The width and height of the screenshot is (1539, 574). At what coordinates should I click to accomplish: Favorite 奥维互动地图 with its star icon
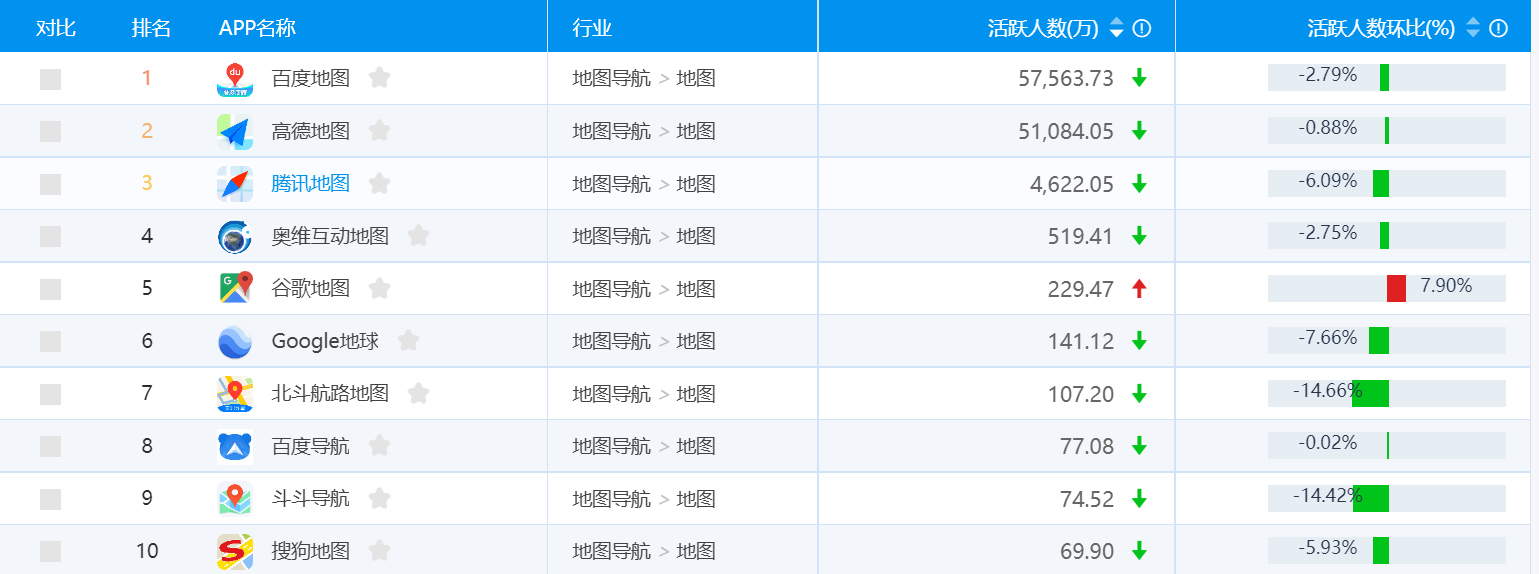point(418,236)
